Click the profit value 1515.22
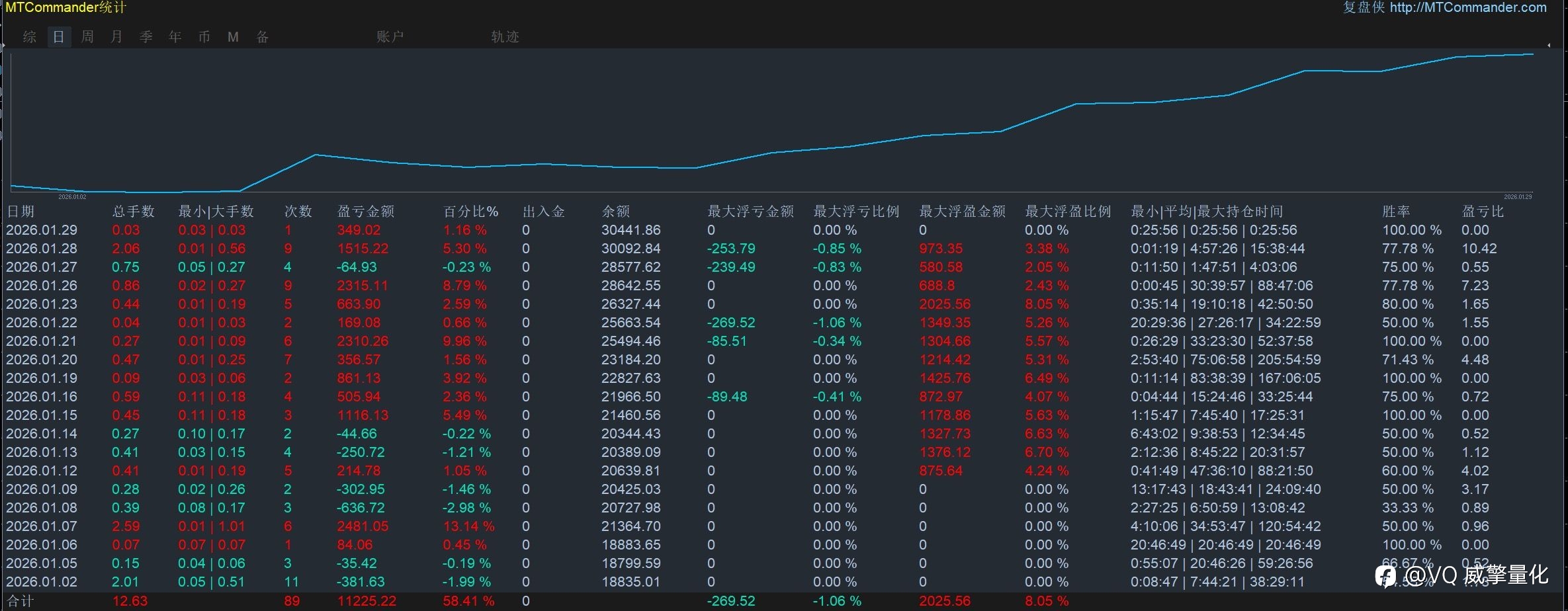Screen dimensions: 1568x611 363,249
